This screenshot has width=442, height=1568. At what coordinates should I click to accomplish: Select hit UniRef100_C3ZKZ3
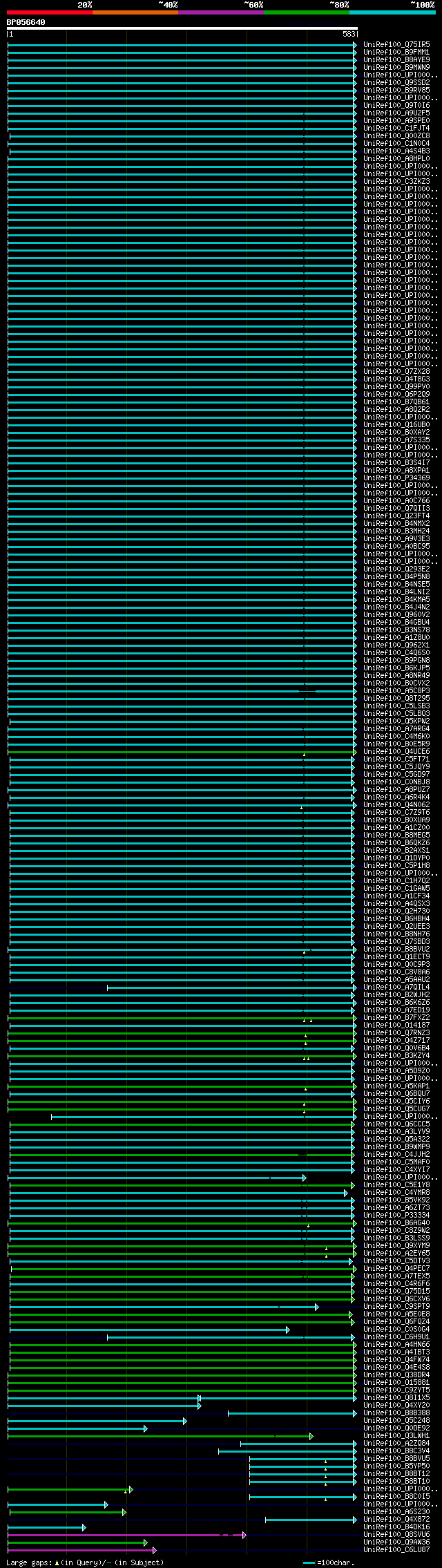(396, 181)
